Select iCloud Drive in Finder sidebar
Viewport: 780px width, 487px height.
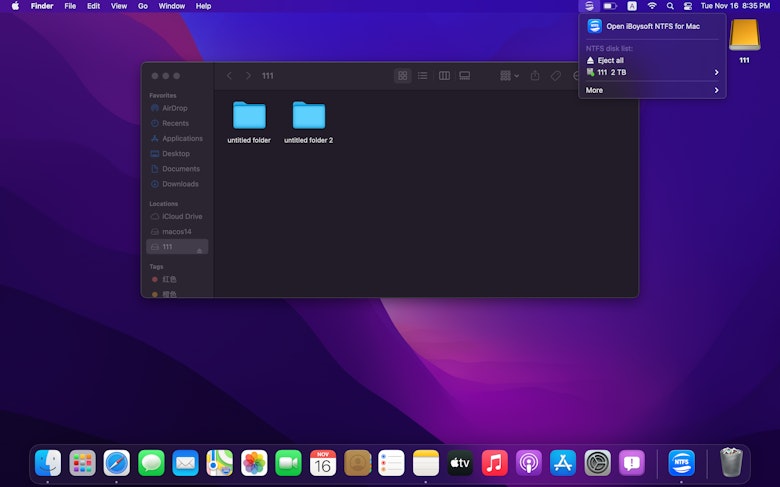pos(177,216)
